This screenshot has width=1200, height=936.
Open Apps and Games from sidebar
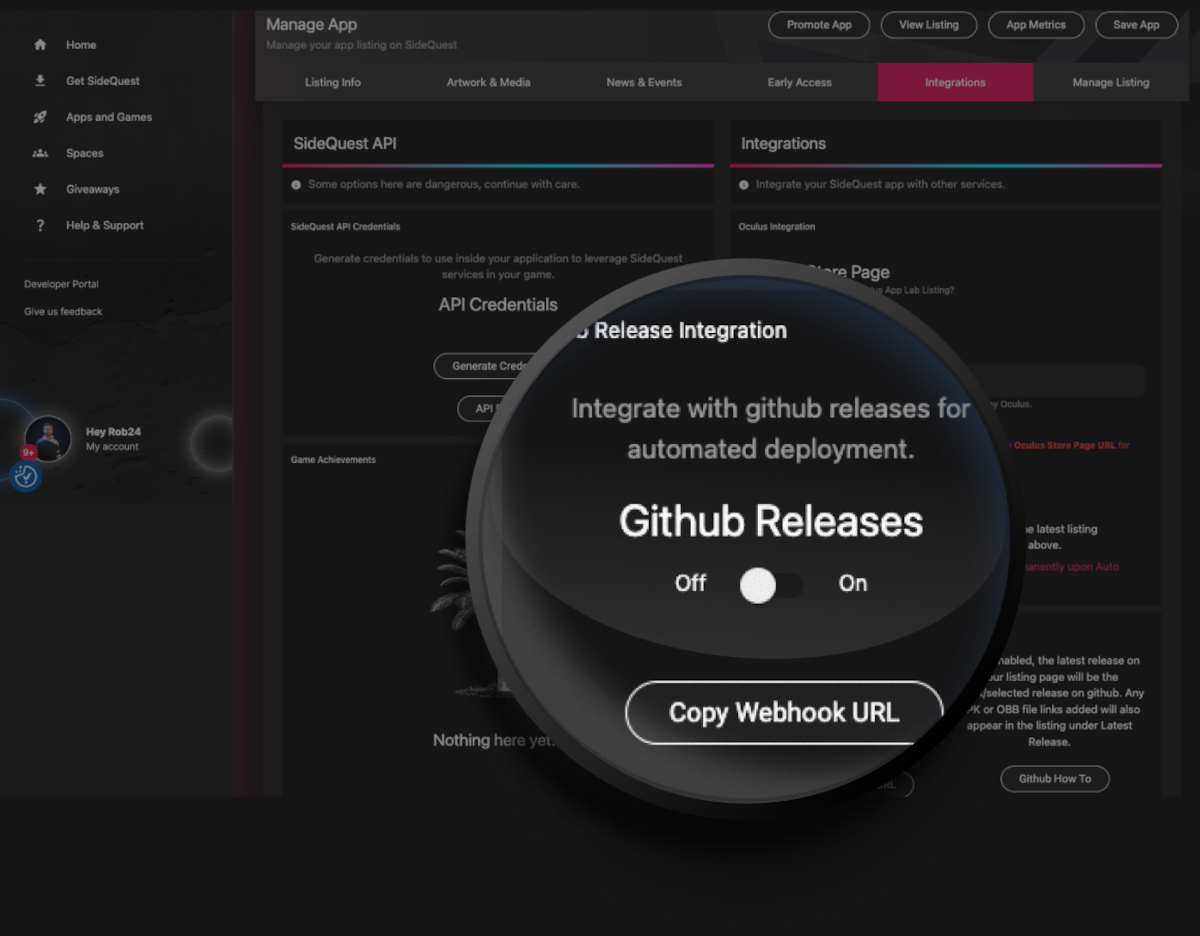[x=109, y=117]
